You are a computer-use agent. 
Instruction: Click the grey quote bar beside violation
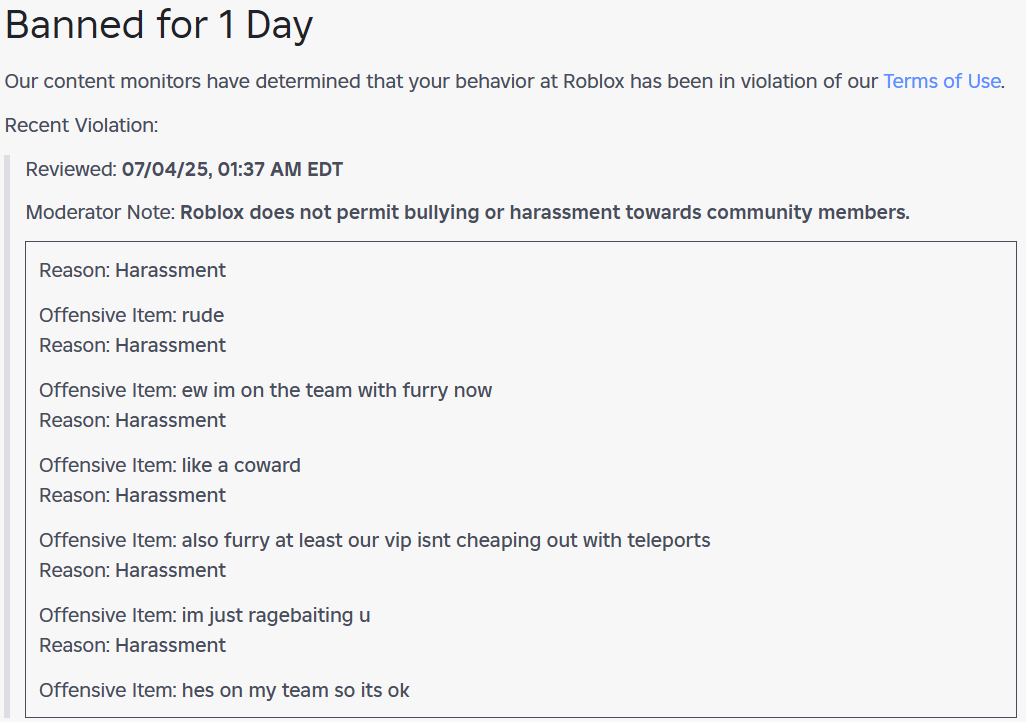point(7,437)
